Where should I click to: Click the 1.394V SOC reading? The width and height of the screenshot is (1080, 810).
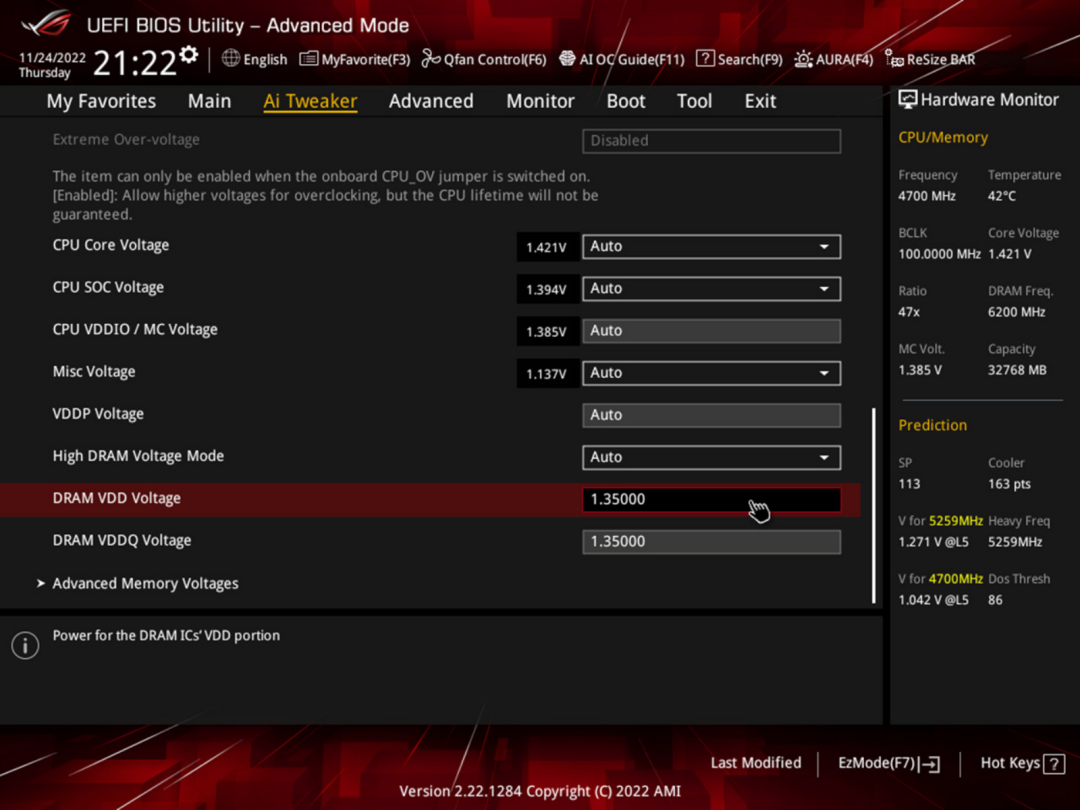coord(547,289)
